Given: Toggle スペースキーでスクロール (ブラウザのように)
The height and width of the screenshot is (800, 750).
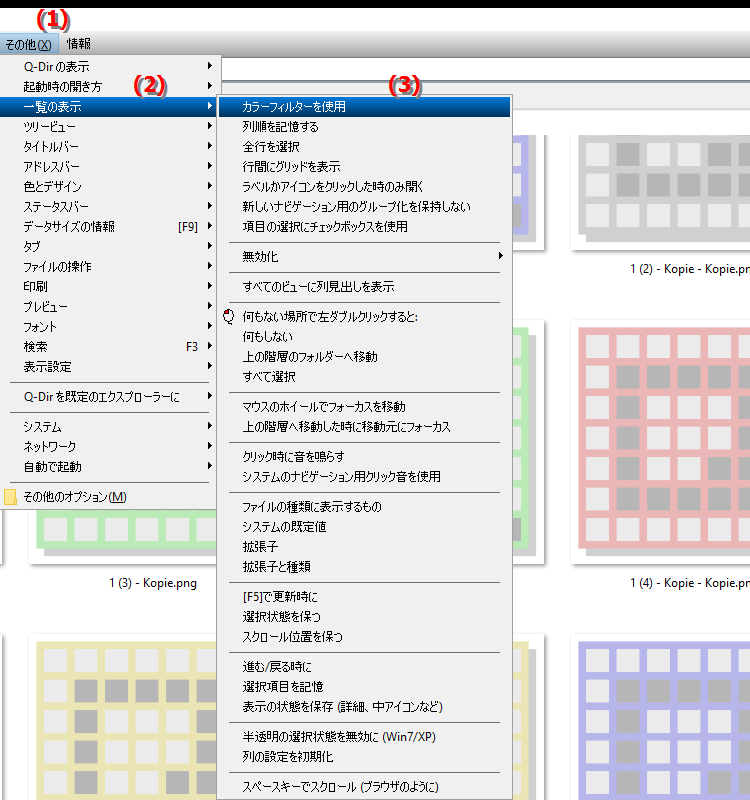Looking at the screenshot, I should [x=364, y=787].
